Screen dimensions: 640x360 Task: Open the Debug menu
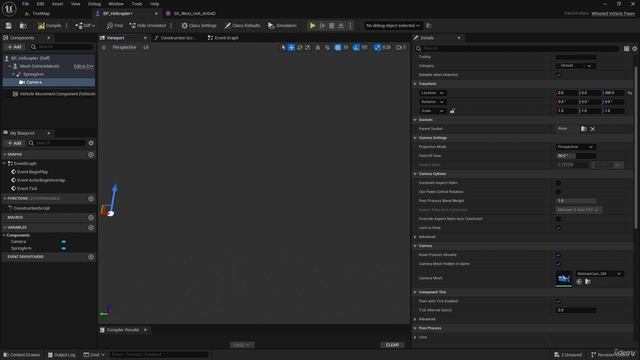94,4
